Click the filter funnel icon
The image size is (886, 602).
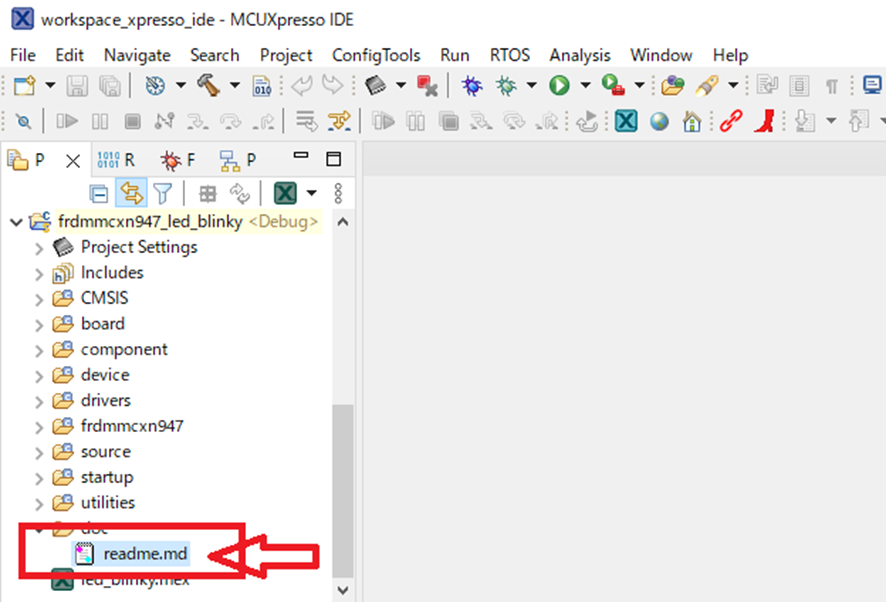pyautogui.click(x=163, y=194)
